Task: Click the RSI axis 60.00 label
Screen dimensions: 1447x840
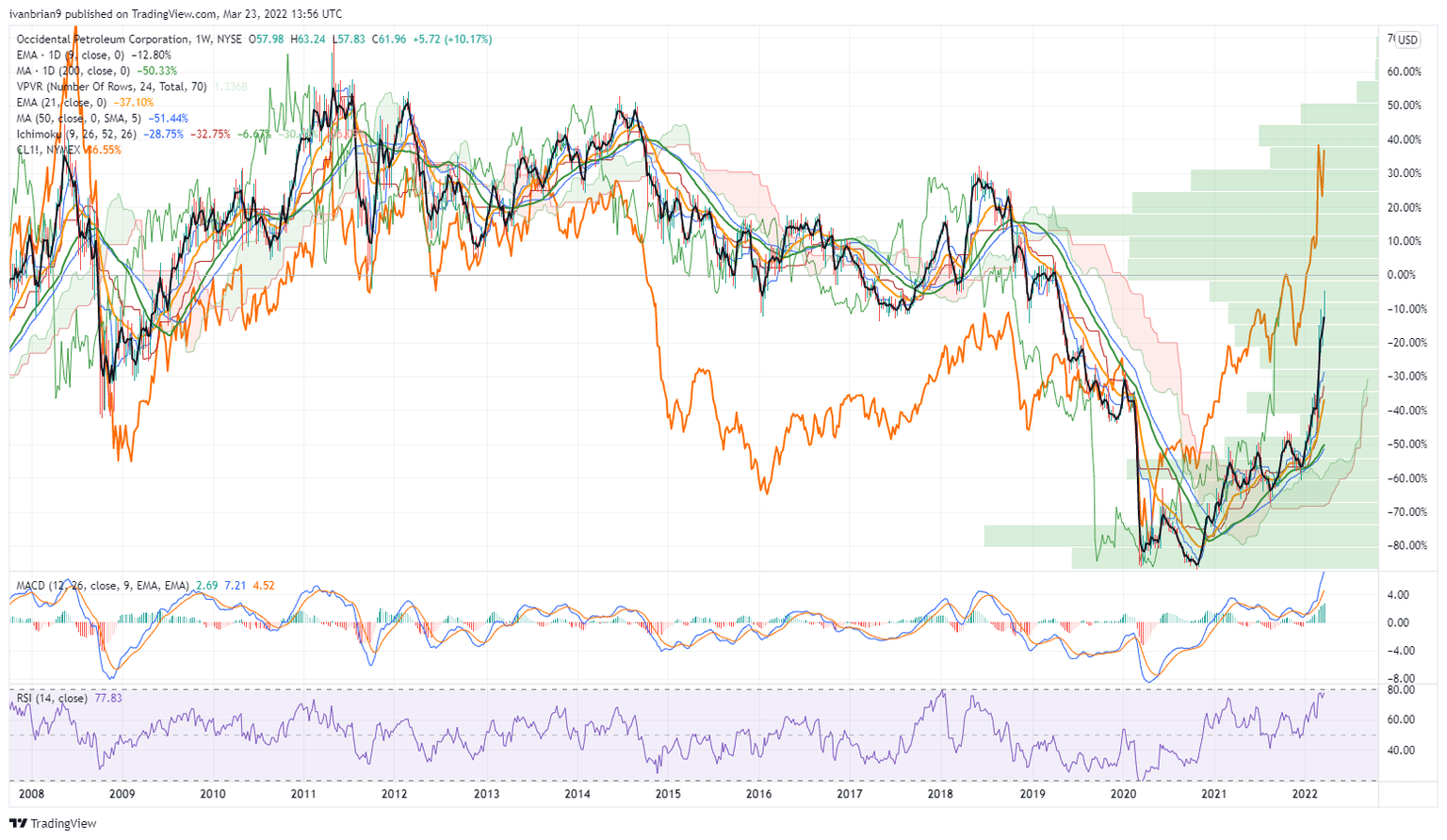Action: click(x=1402, y=719)
